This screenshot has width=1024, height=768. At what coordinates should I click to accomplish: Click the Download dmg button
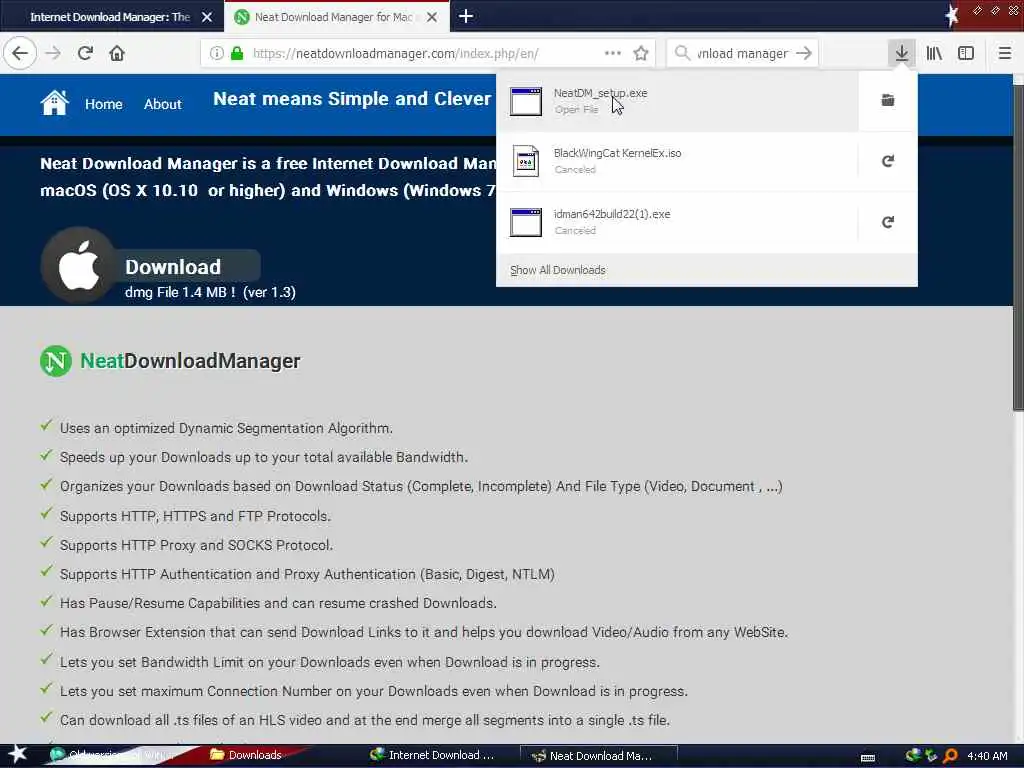click(x=173, y=266)
